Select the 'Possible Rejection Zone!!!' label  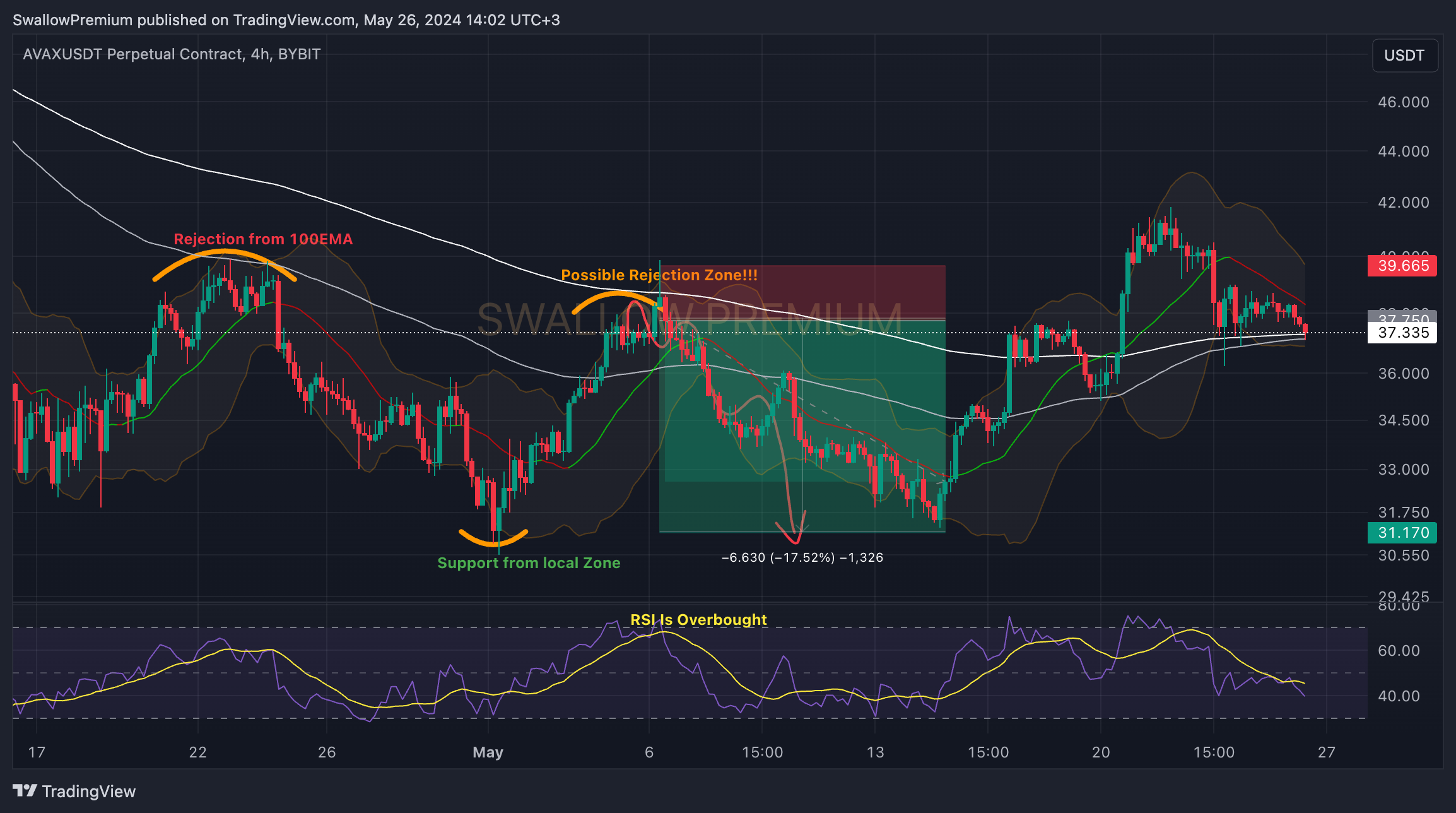[659, 275]
